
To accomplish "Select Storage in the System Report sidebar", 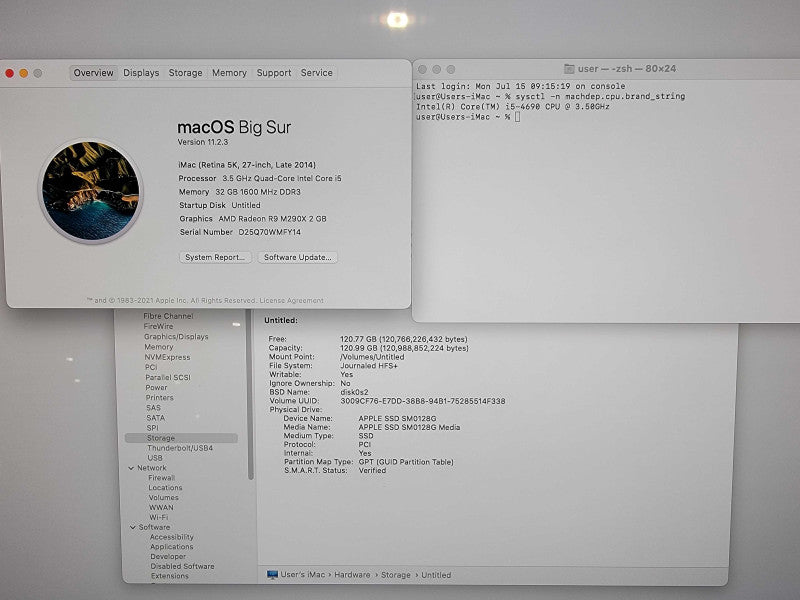I will 181,438.
